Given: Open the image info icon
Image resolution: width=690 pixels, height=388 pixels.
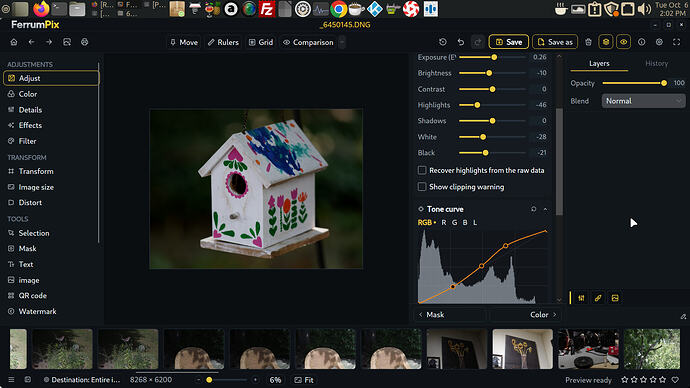Looking at the screenshot, I should (x=642, y=42).
